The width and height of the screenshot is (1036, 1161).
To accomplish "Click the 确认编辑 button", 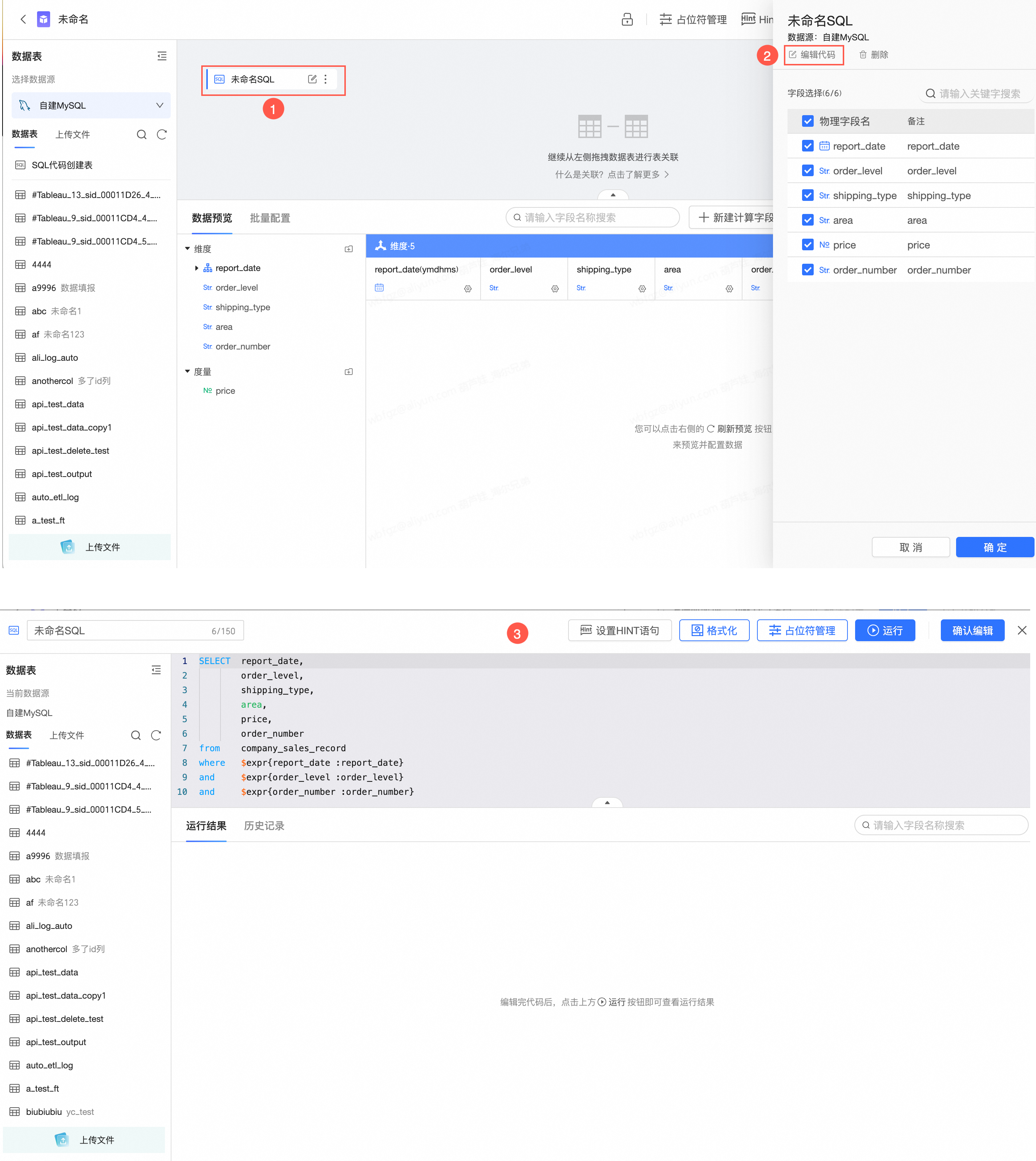I will (972, 630).
